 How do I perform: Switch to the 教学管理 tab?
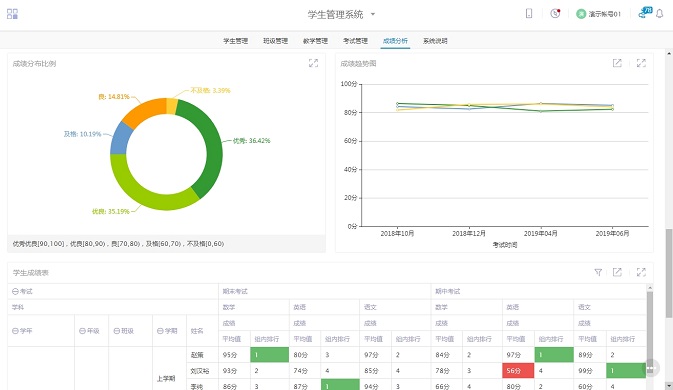315,41
